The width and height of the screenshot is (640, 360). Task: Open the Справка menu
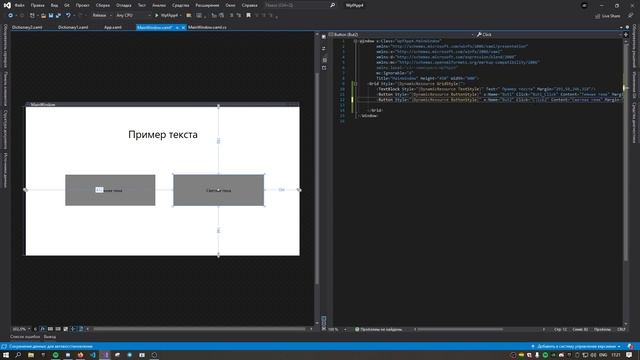tap(249, 5)
